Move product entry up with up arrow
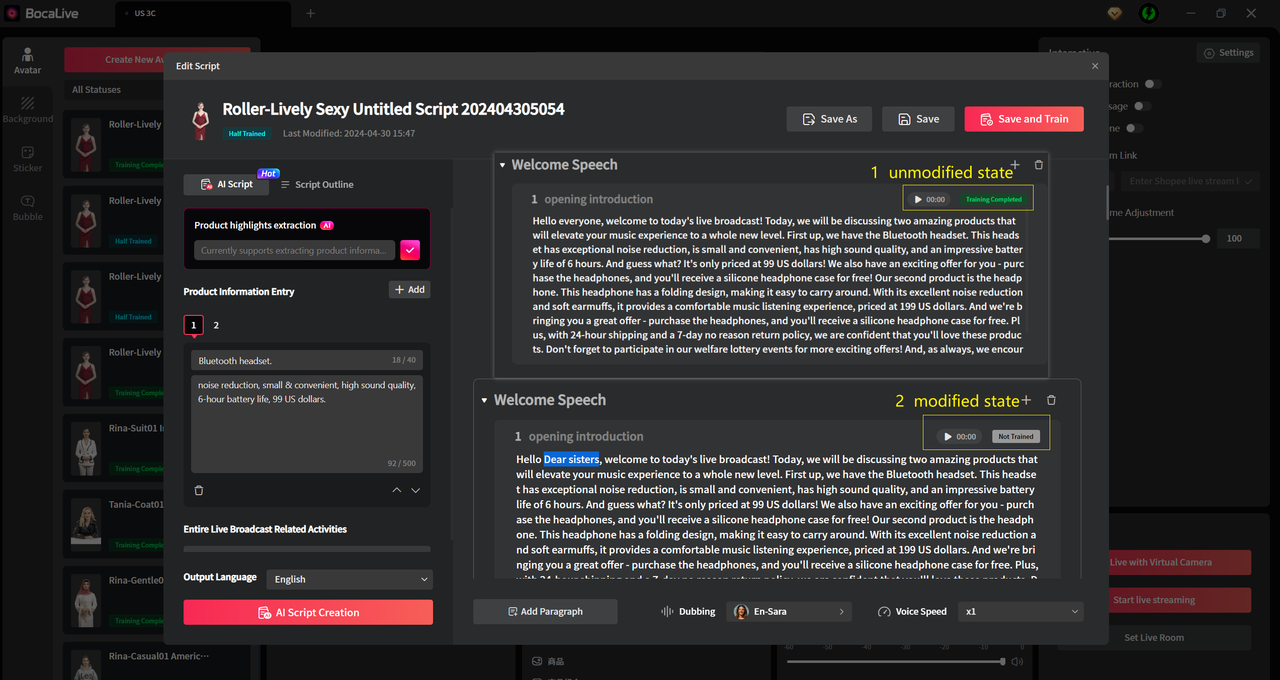 [397, 490]
